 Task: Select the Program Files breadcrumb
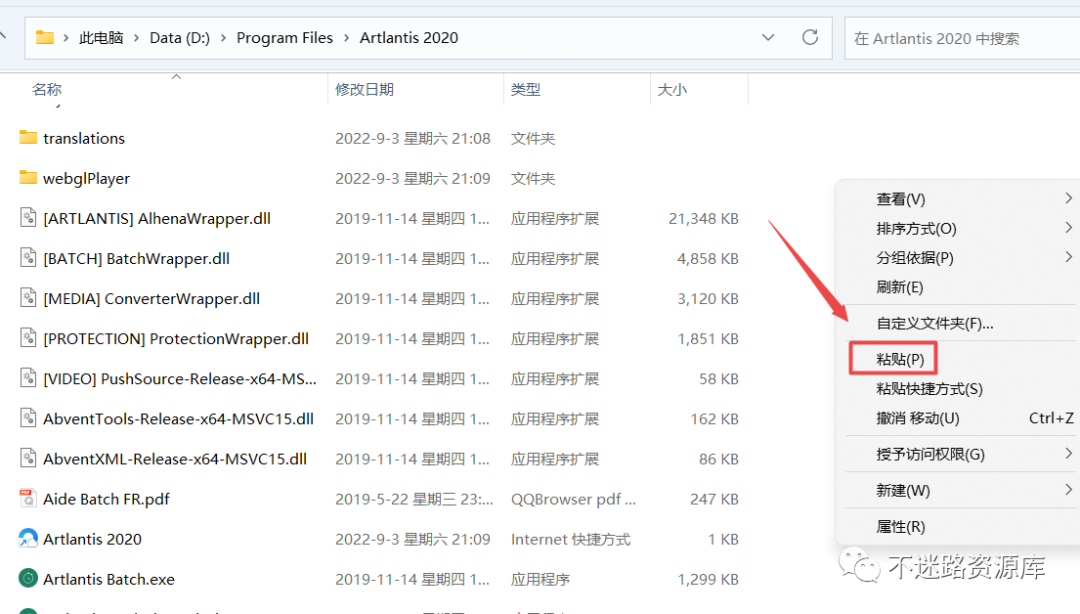click(x=284, y=37)
